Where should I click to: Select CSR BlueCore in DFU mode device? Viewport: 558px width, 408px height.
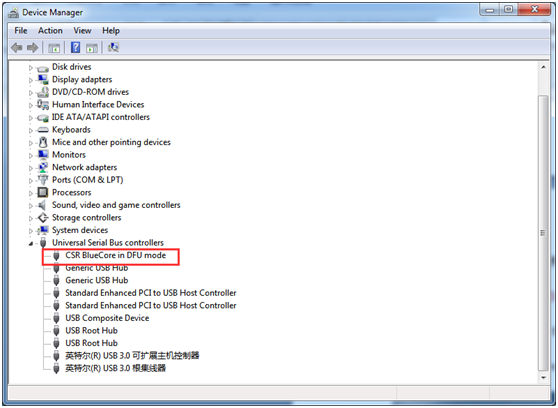(x=115, y=255)
